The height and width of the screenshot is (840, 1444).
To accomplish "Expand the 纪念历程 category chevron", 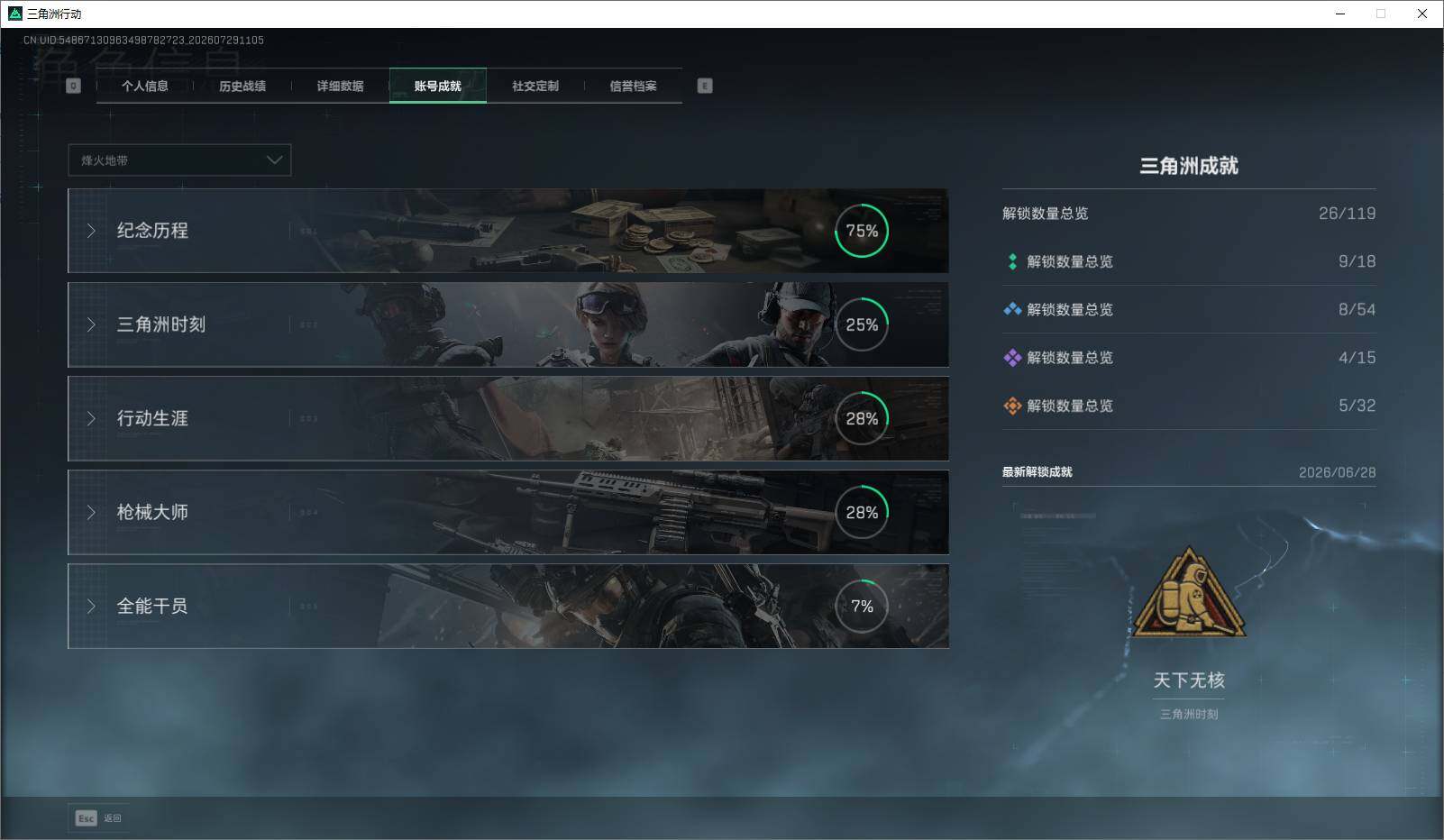I will click(x=91, y=231).
